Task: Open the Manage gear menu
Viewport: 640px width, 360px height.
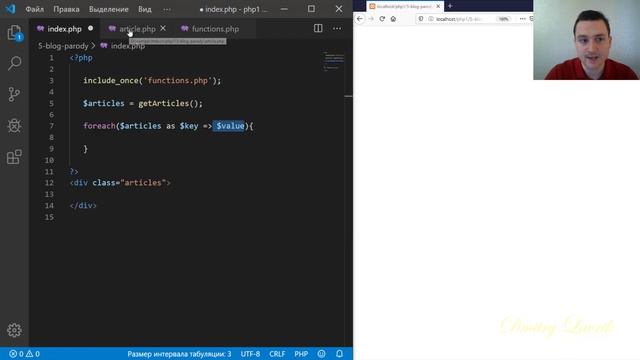Action: (14, 330)
